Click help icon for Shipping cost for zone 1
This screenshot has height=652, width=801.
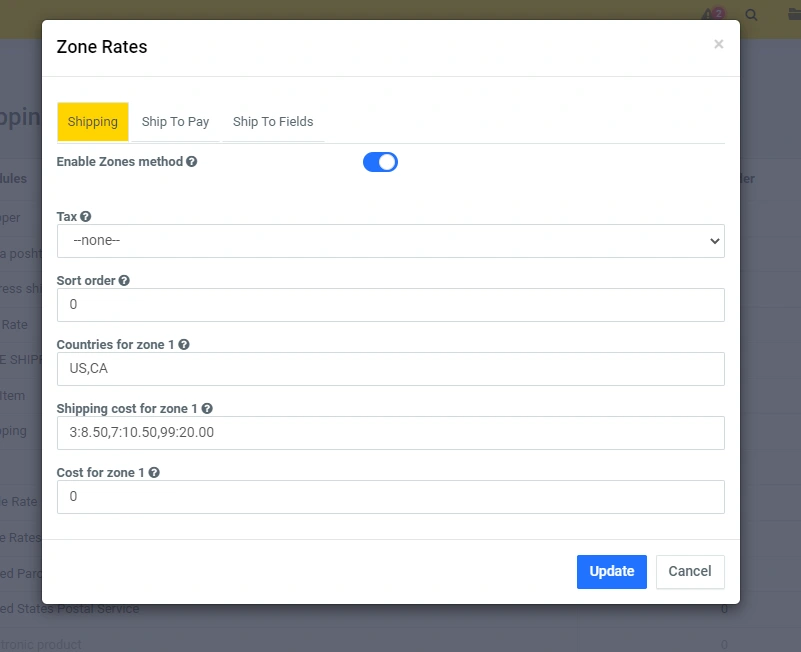point(207,409)
